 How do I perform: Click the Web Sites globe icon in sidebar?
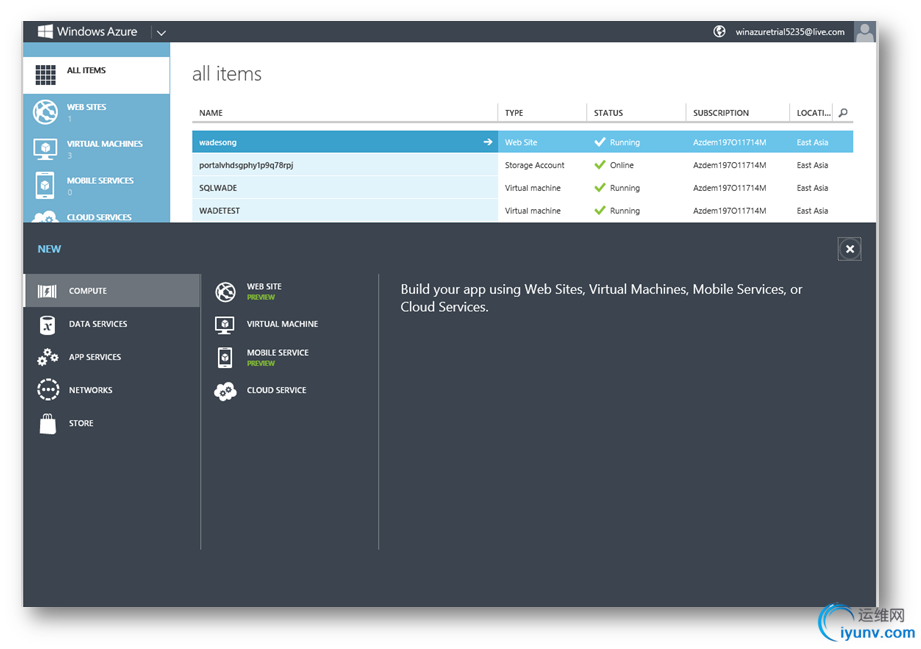tap(45, 112)
